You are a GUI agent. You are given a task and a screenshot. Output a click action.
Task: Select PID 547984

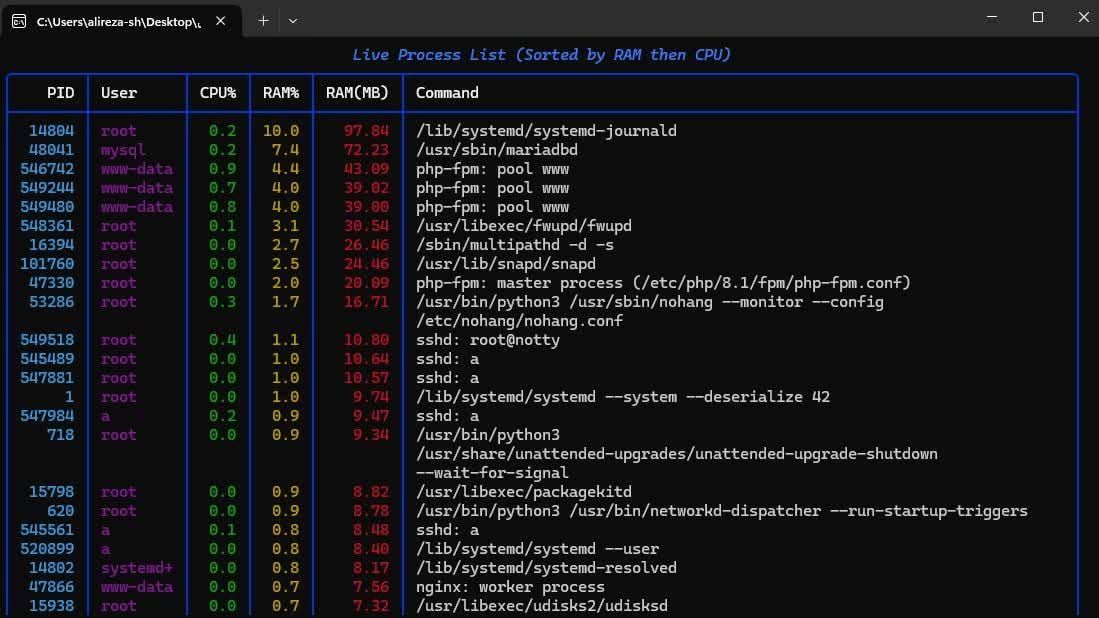(x=47, y=416)
